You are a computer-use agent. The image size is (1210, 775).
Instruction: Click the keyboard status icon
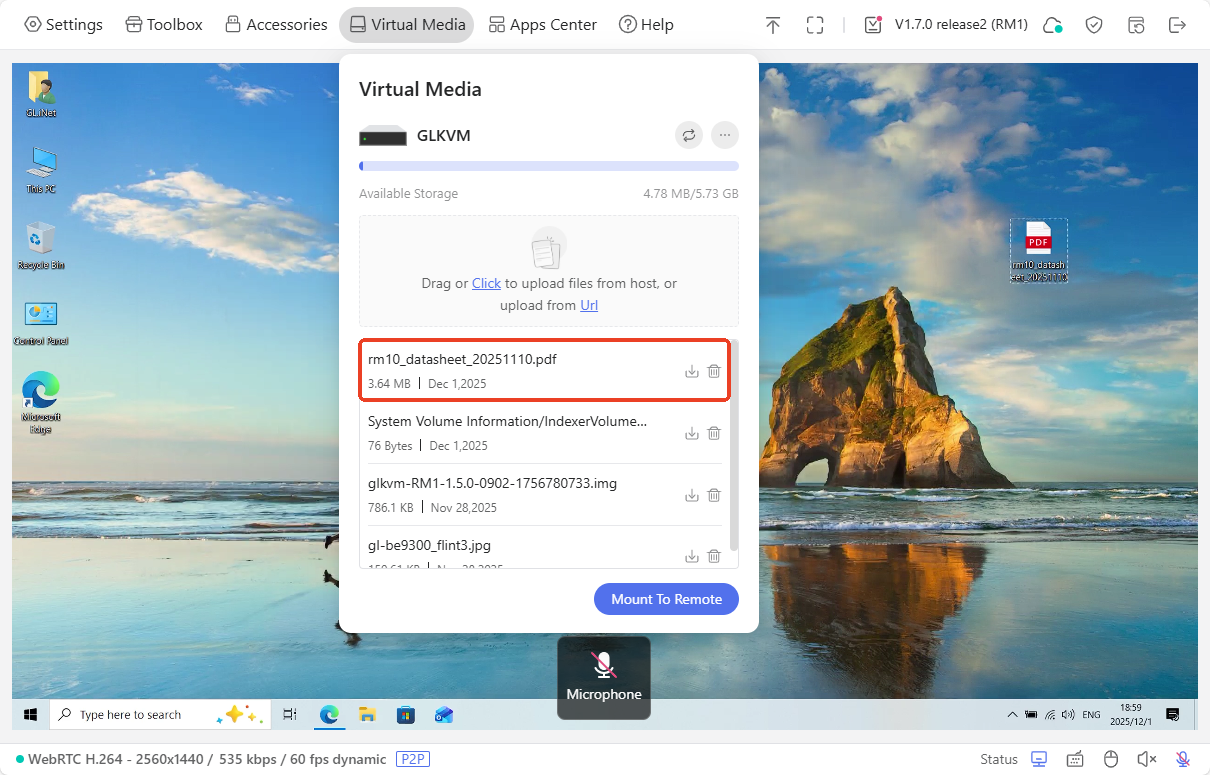tap(1075, 759)
